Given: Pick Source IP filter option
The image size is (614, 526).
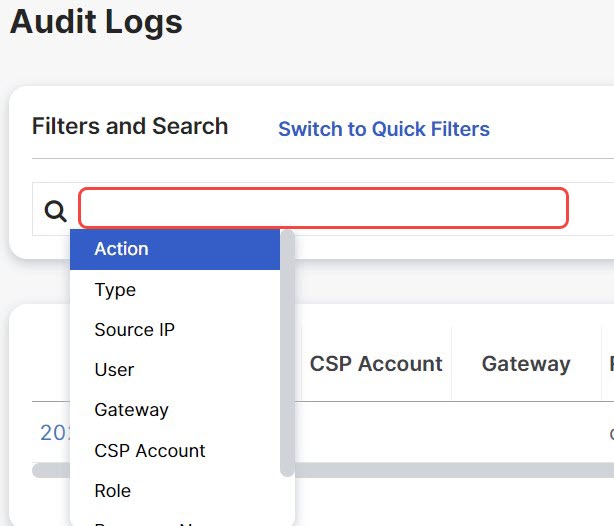Looking at the screenshot, I should (x=175, y=330).
